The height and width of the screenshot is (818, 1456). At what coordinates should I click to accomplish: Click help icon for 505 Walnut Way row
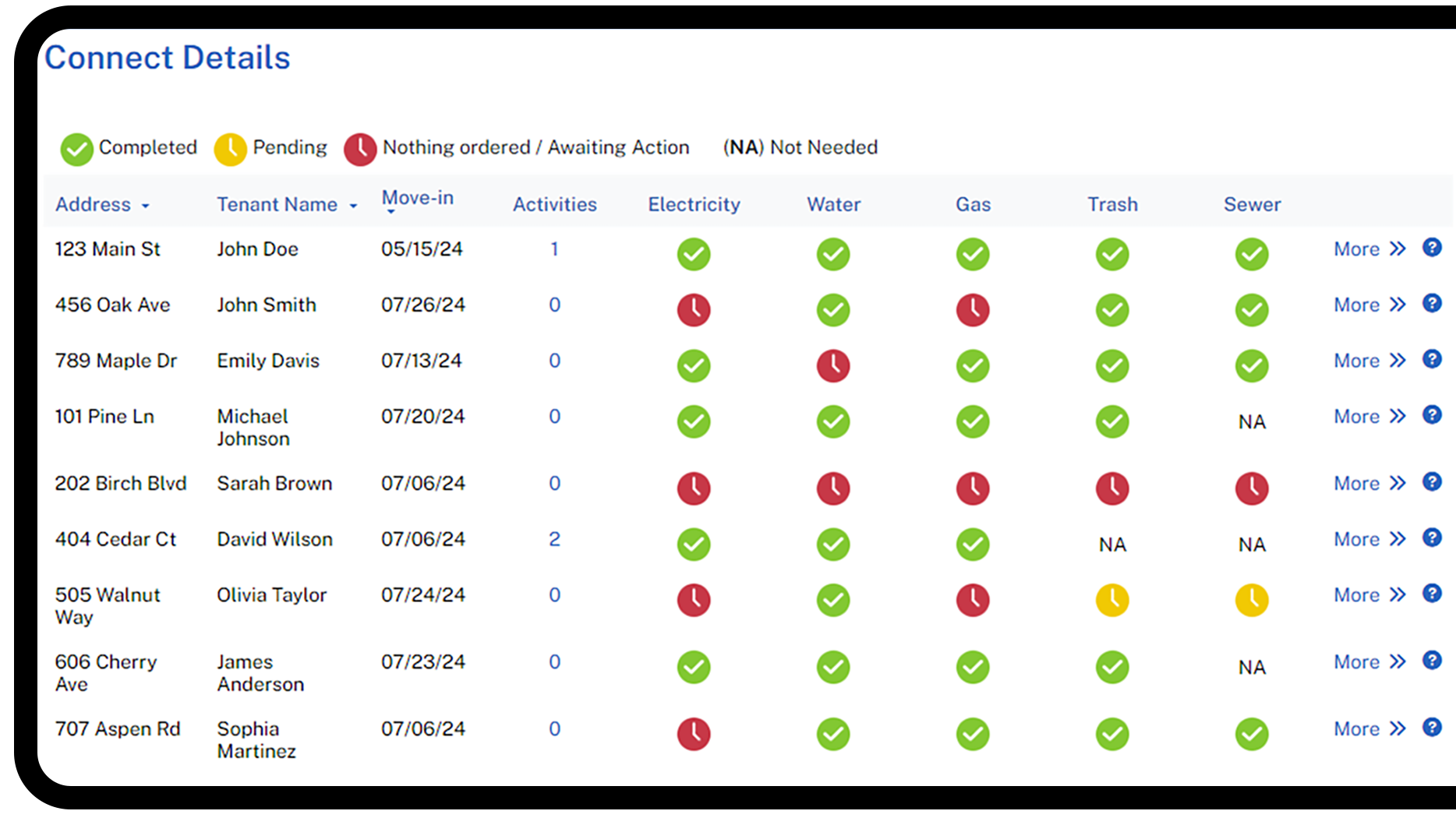coord(1432,594)
